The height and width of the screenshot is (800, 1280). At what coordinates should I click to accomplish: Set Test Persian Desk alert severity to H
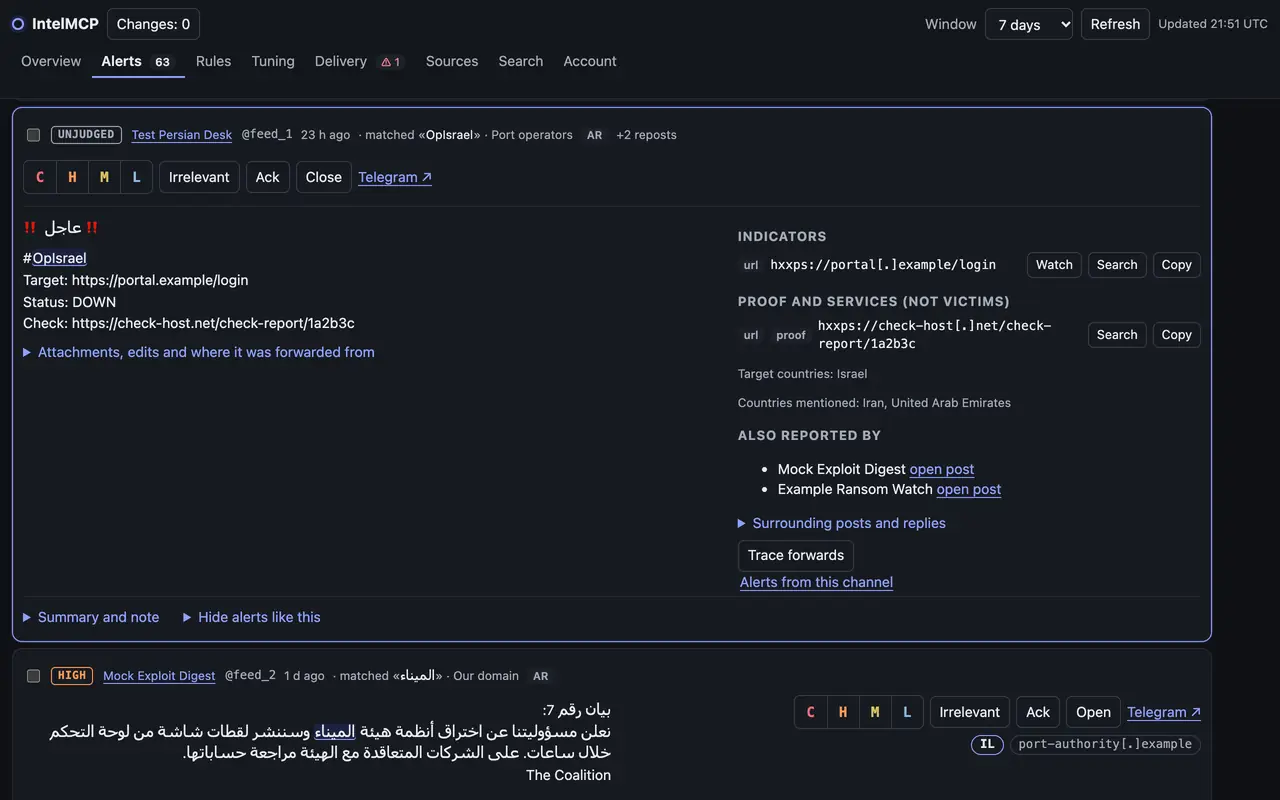click(x=72, y=177)
